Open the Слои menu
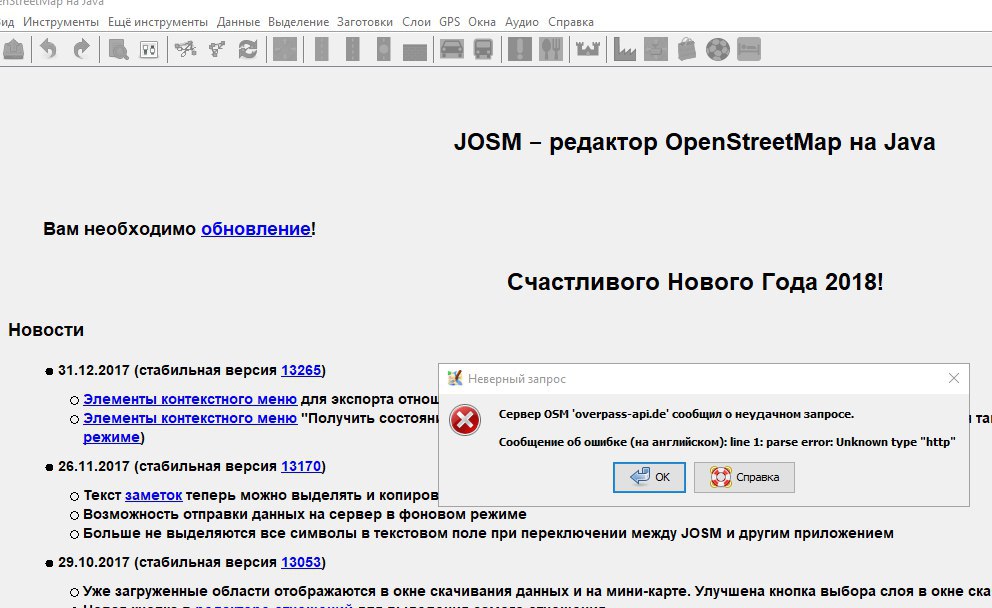Screen dimensions: 992x608 point(416,22)
